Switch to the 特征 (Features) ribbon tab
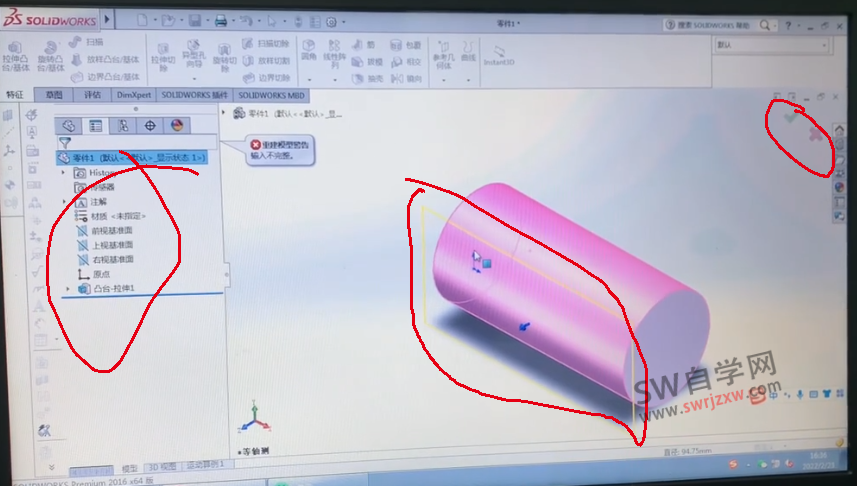 pos(15,95)
